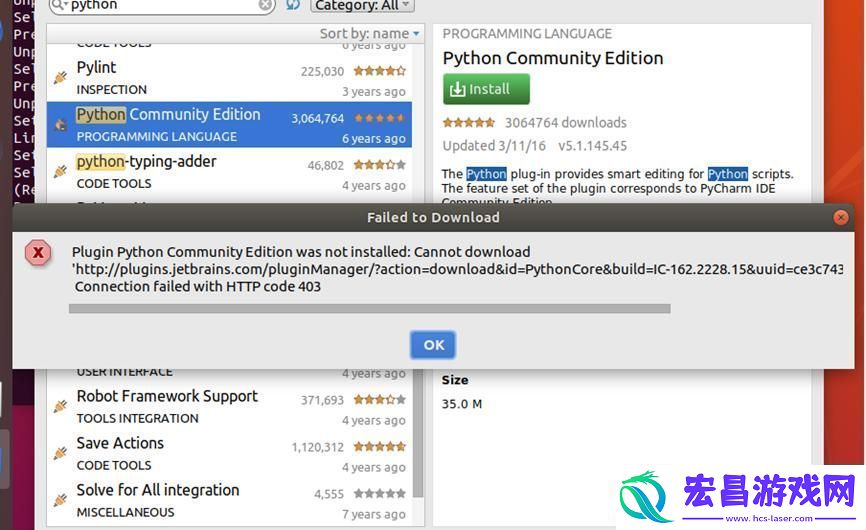
Task: Click the red error icon in the dialog
Action: click(38, 253)
